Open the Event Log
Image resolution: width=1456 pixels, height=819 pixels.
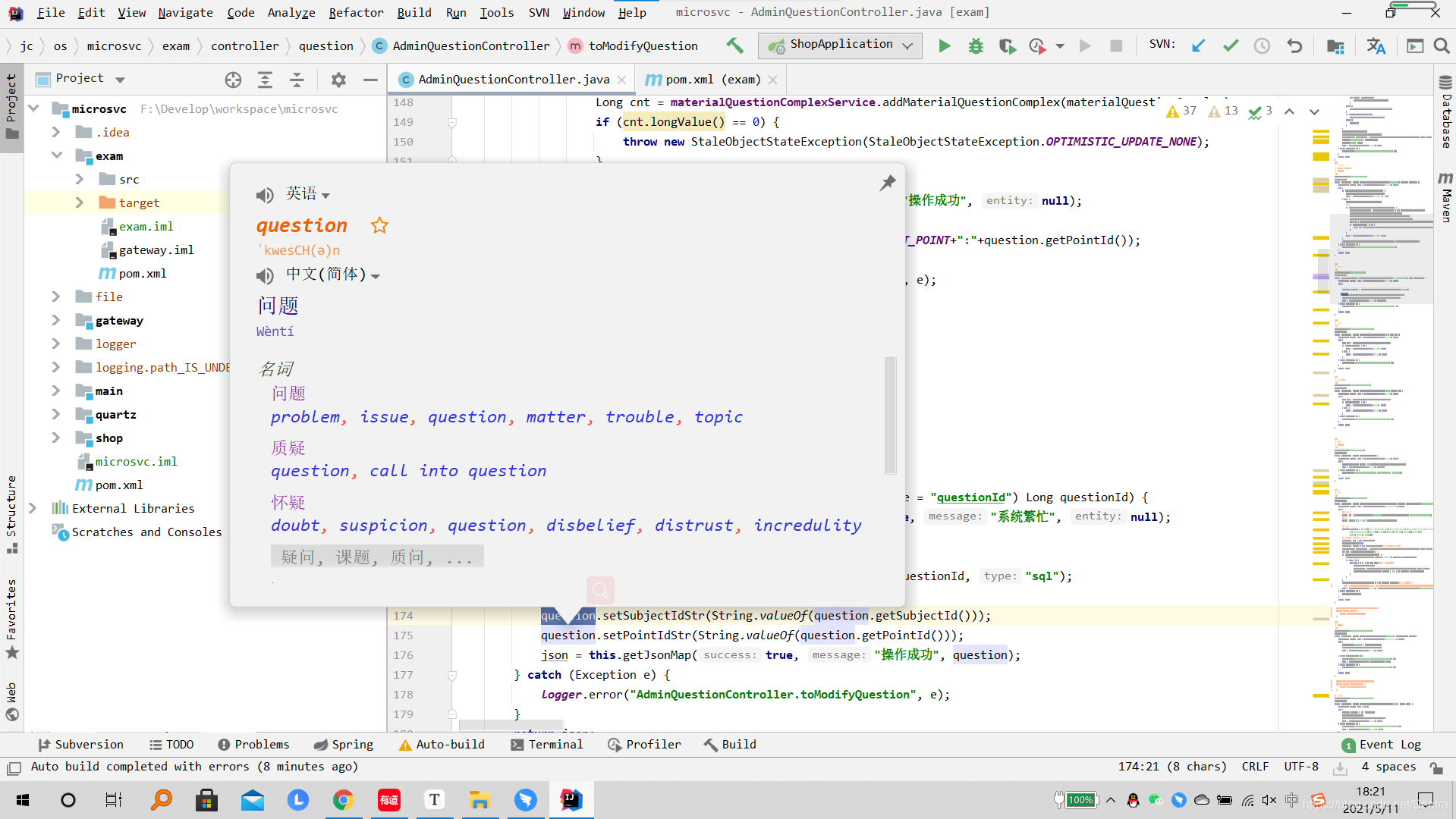1382,745
